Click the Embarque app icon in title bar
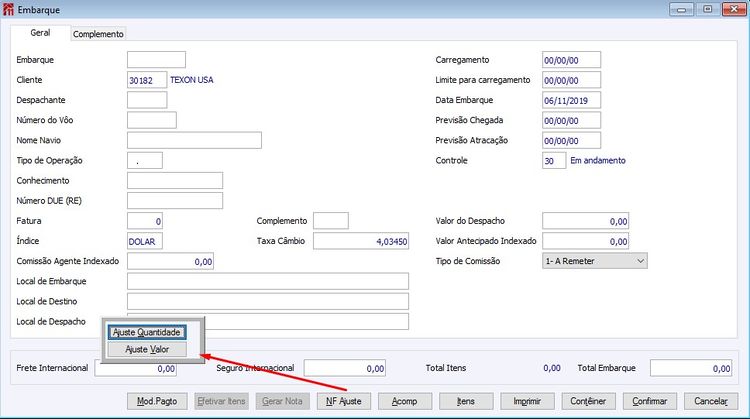 pos(9,9)
